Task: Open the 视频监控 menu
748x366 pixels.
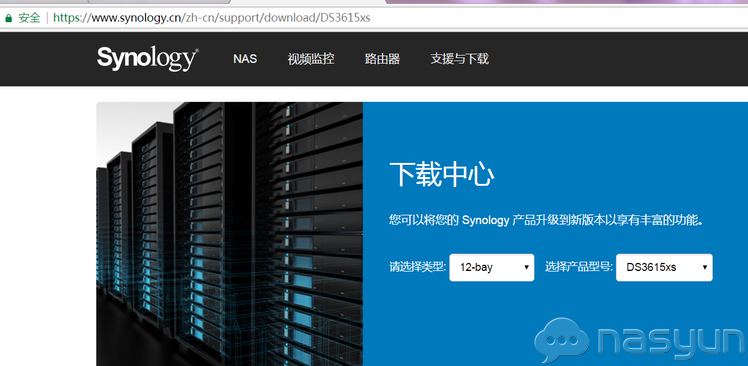Action: [311, 59]
